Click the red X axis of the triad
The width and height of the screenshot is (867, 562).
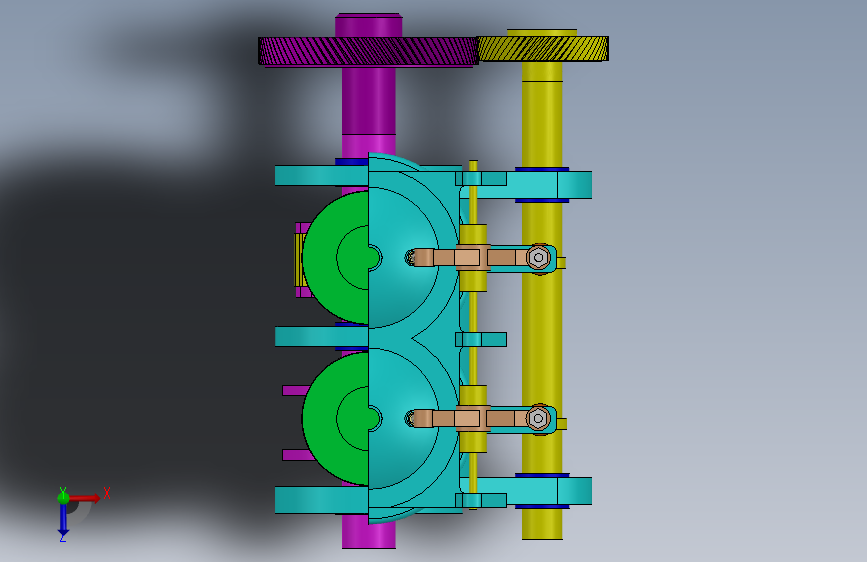[x=86, y=498]
